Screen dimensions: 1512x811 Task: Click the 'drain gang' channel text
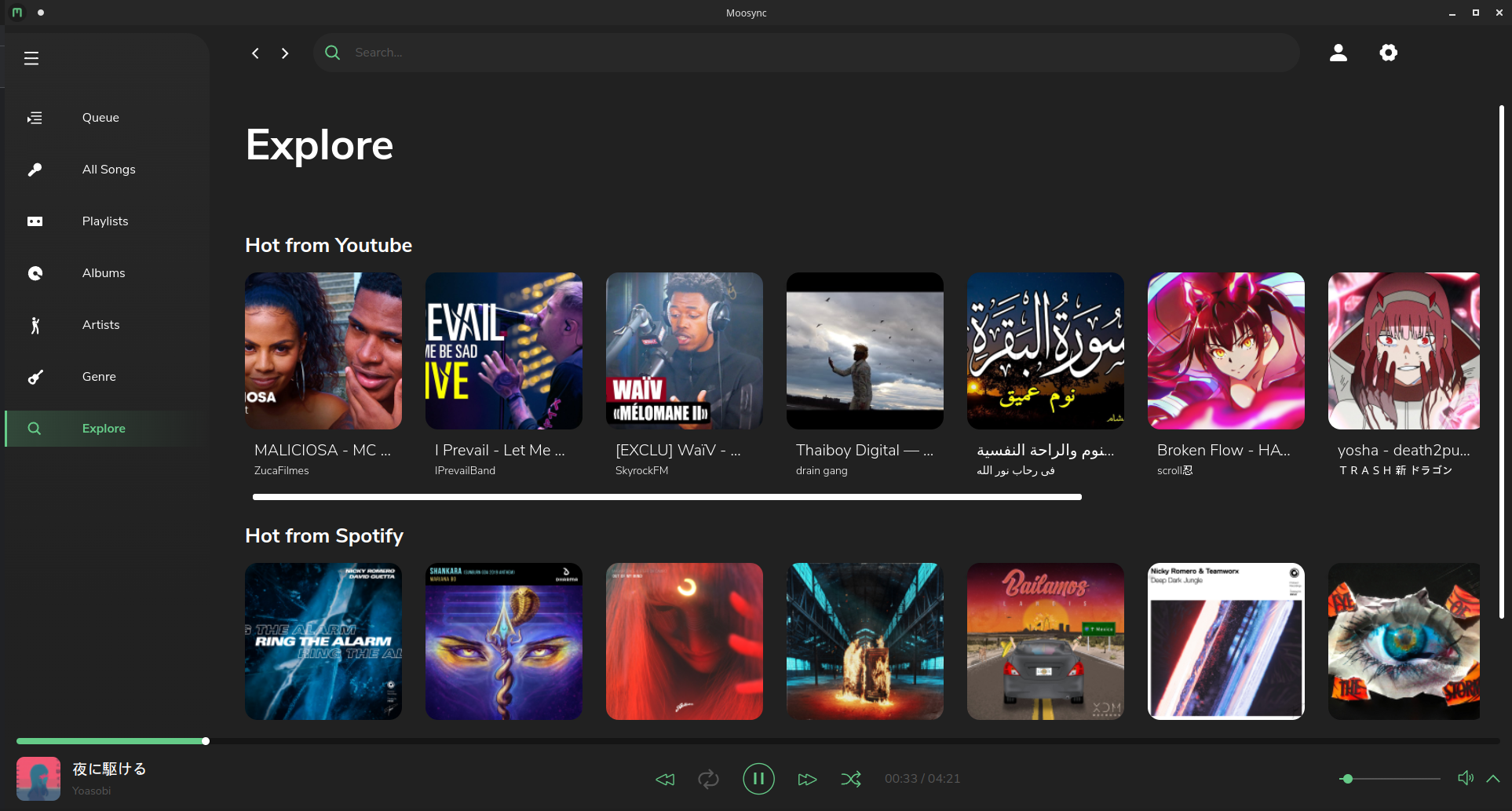click(x=822, y=471)
